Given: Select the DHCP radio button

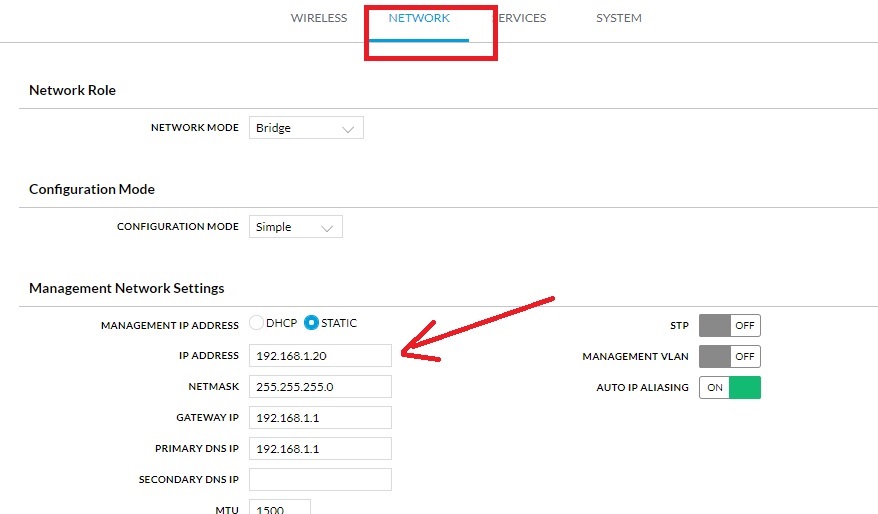Looking at the screenshot, I should tap(257, 323).
